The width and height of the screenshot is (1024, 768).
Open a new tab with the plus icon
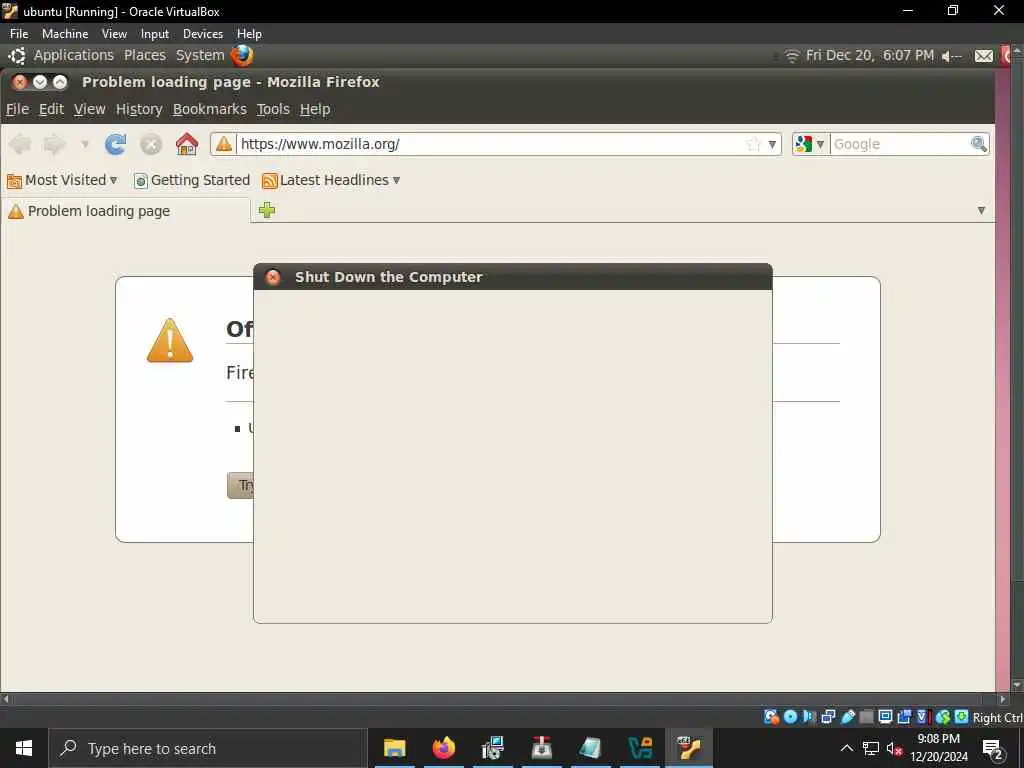coord(267,210)
